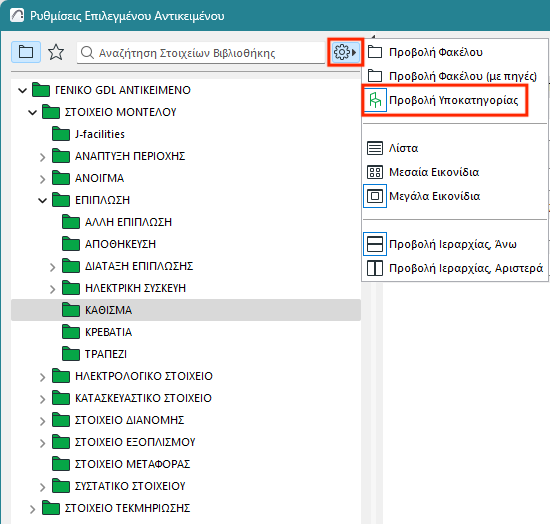
Task: Expand ΑΝΟΙΓΜΑ folder
Action: [x=42, y=179]
